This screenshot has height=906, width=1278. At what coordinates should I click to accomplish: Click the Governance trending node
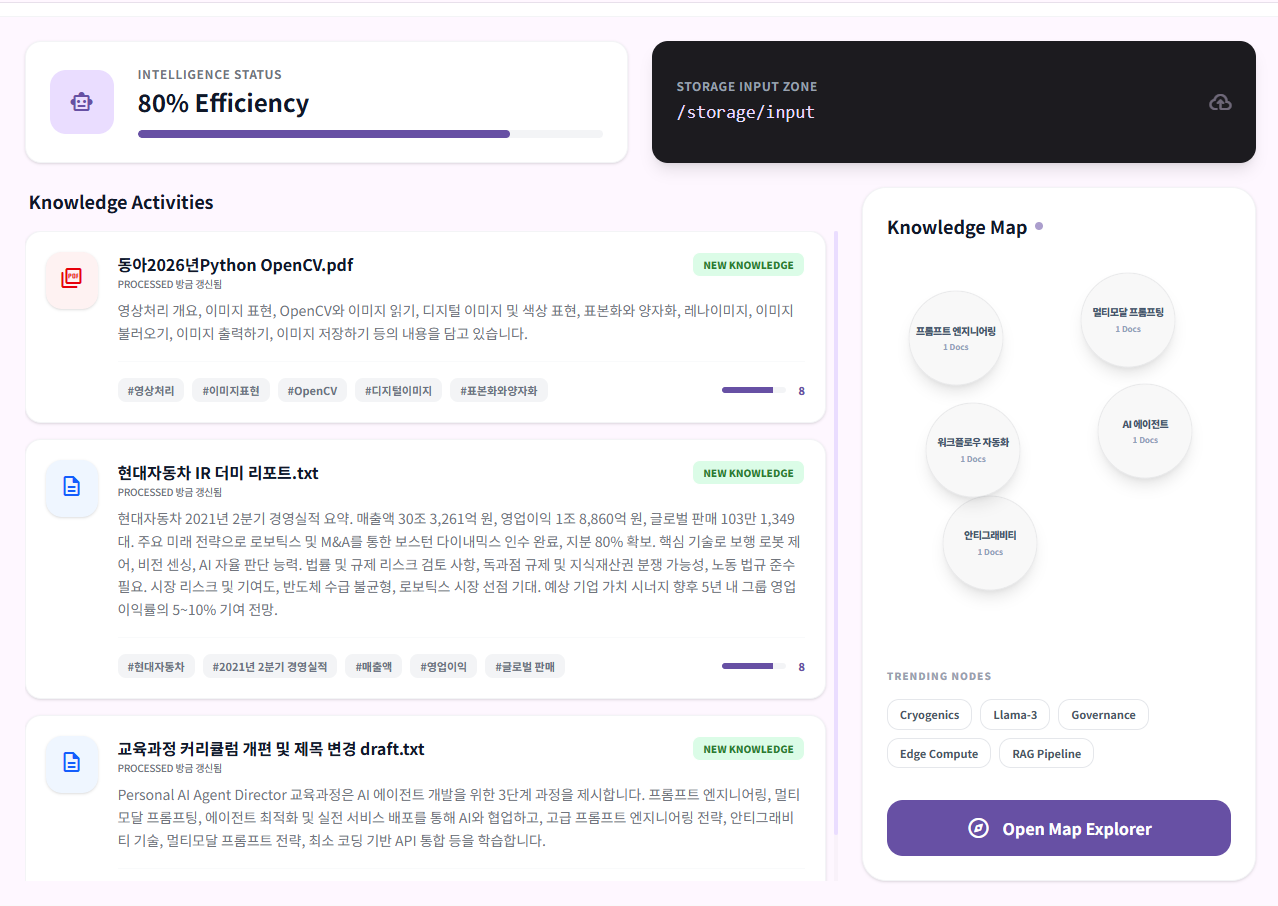(1102, 715)
